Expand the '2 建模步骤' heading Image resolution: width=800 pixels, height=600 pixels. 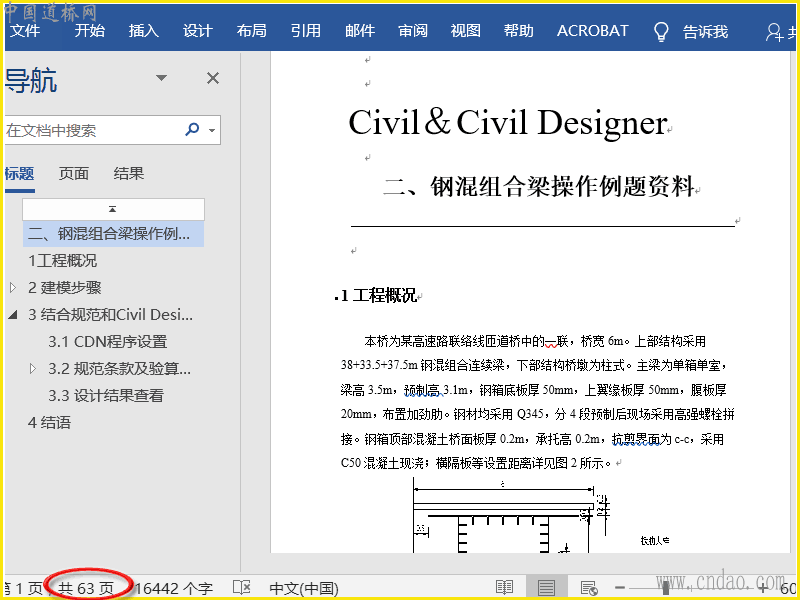tap(13, 288)
